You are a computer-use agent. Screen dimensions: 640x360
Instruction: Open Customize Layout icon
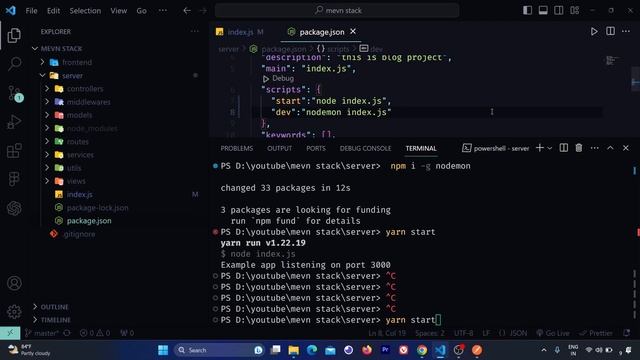[575, 11]
